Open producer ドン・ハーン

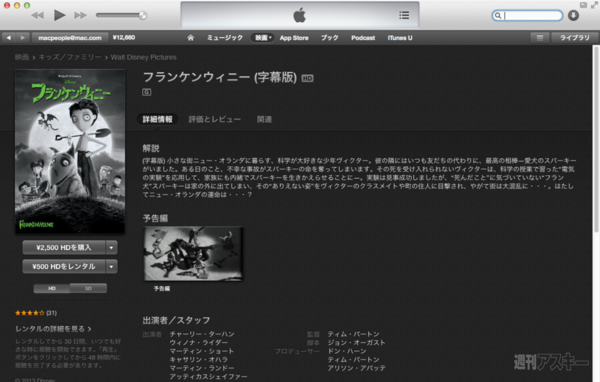347,351
